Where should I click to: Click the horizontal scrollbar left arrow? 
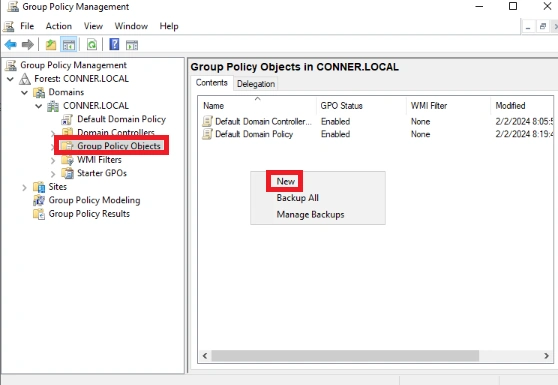[x=205, y=355]
